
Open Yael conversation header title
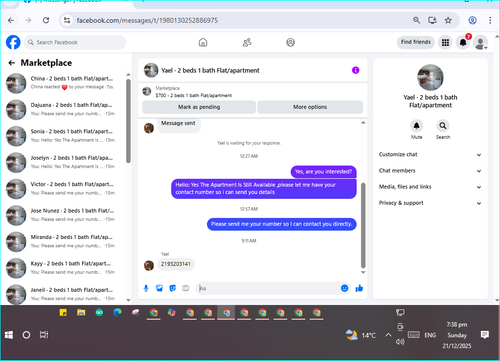(210, 70)
